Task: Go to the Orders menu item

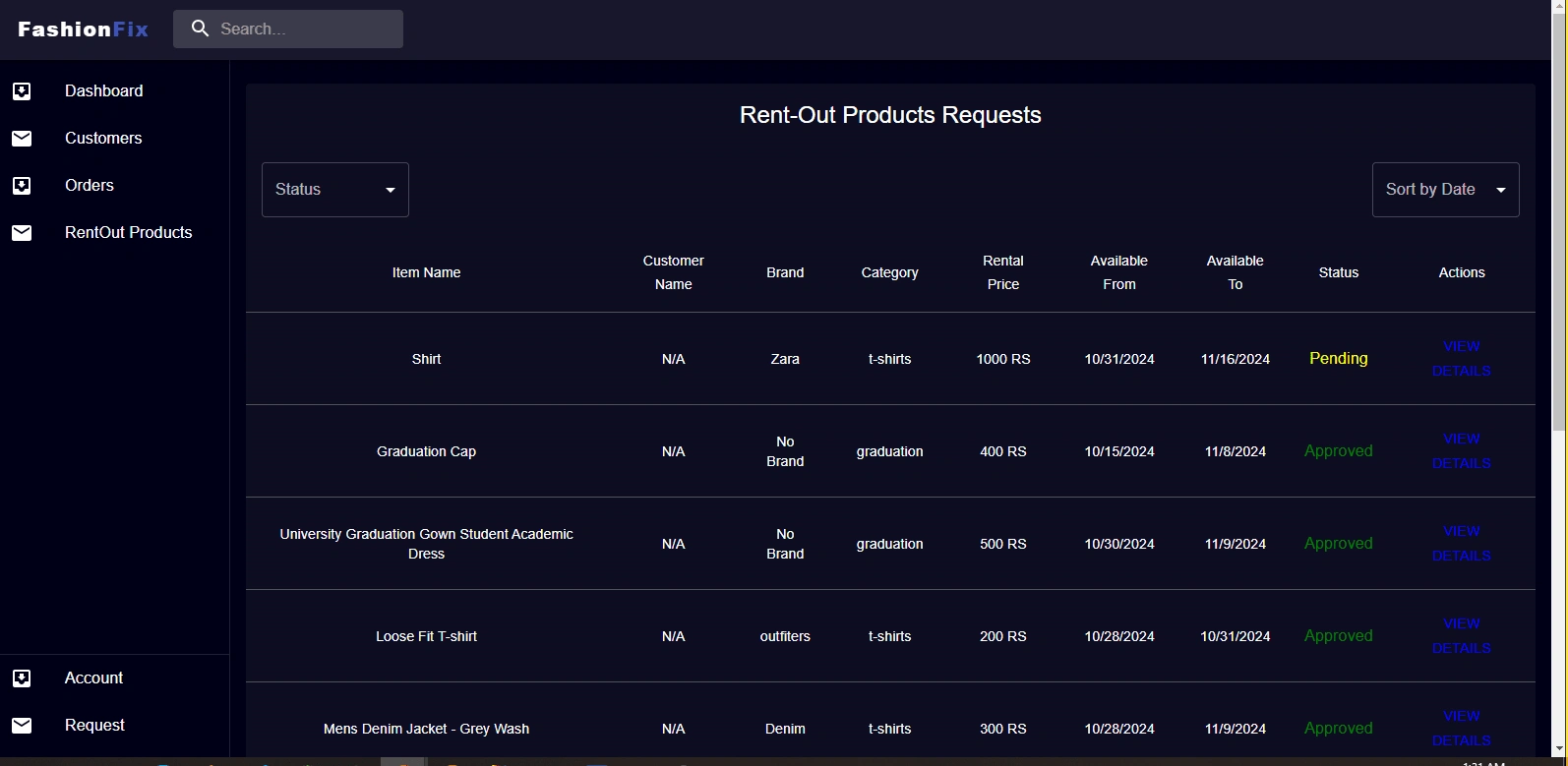Action: pyautogui.click(x=90, y=186)
